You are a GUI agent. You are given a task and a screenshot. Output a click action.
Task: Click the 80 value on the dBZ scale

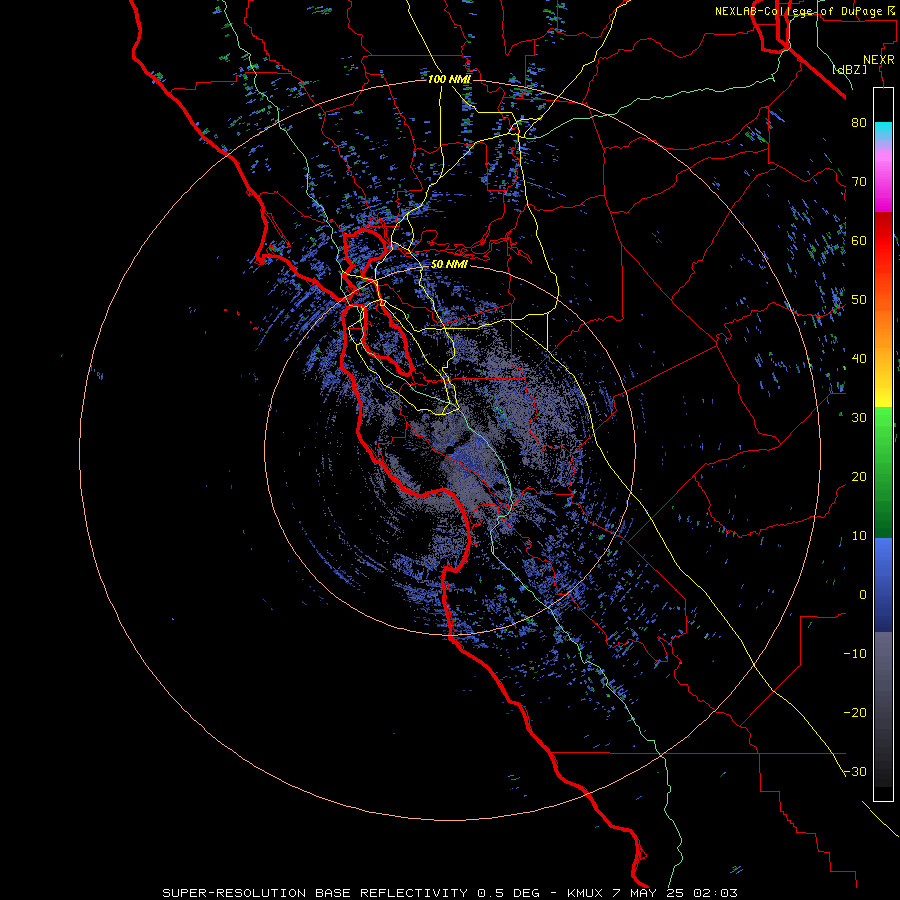pyautogui.click(x=859, y=122)
